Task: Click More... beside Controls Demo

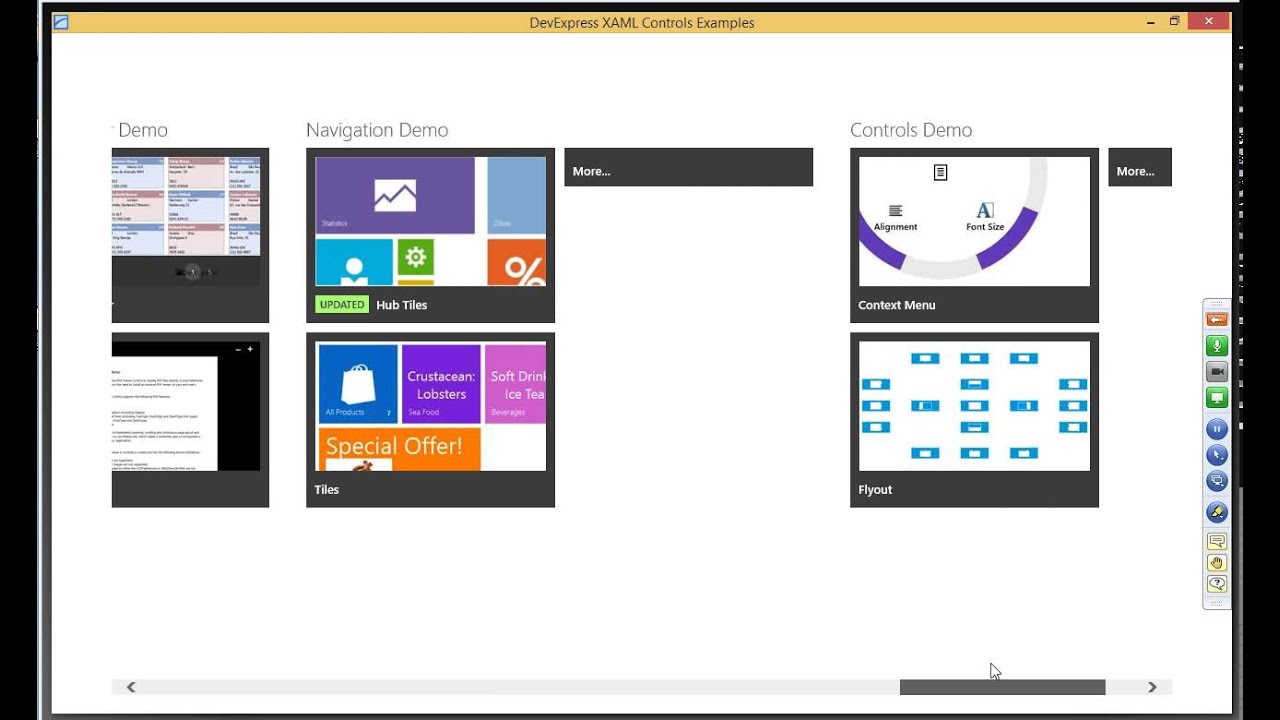Action: [1140, 167]
